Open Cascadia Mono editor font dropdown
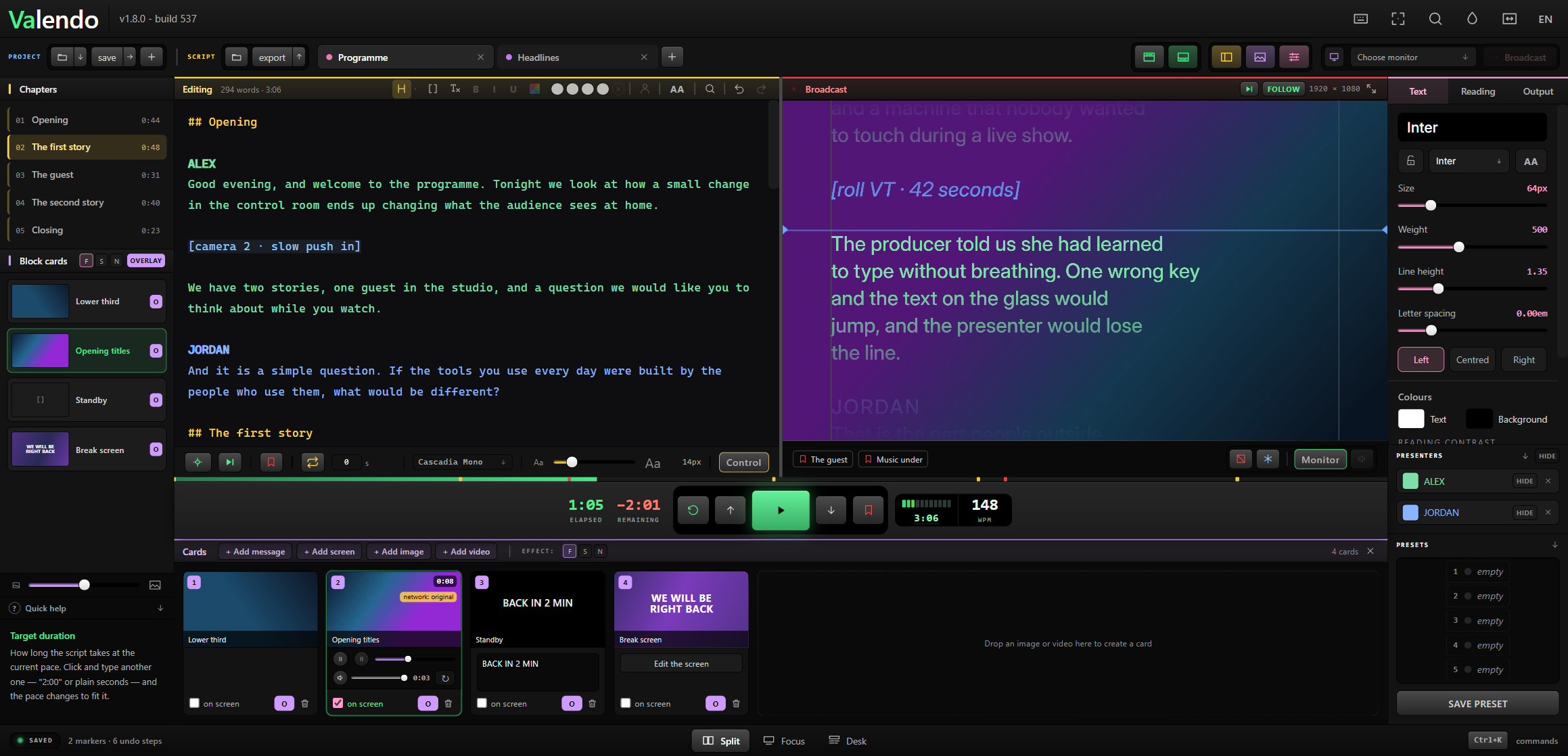The height and width of the screenshot is (756, 1568). [462, 463]
